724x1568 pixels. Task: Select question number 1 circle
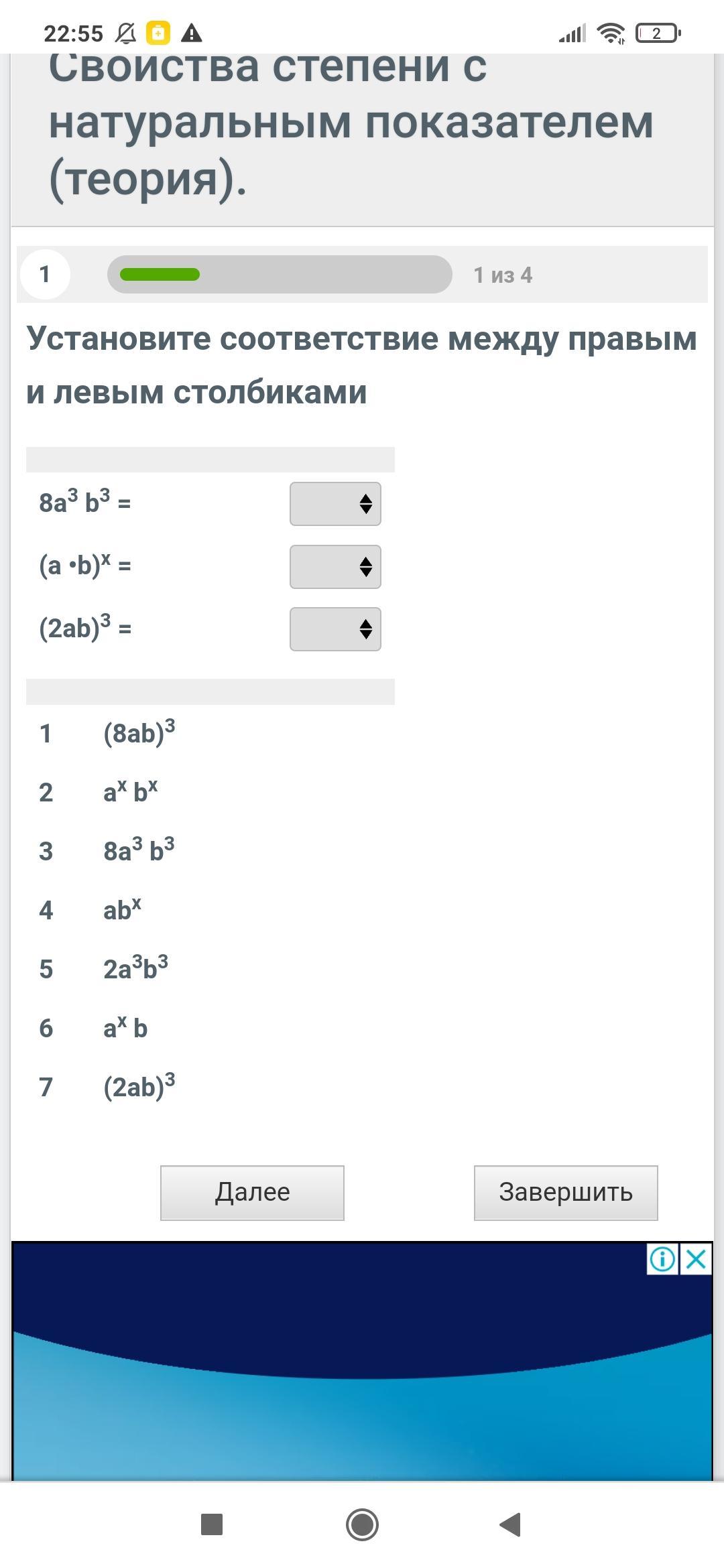click(45, 274)
